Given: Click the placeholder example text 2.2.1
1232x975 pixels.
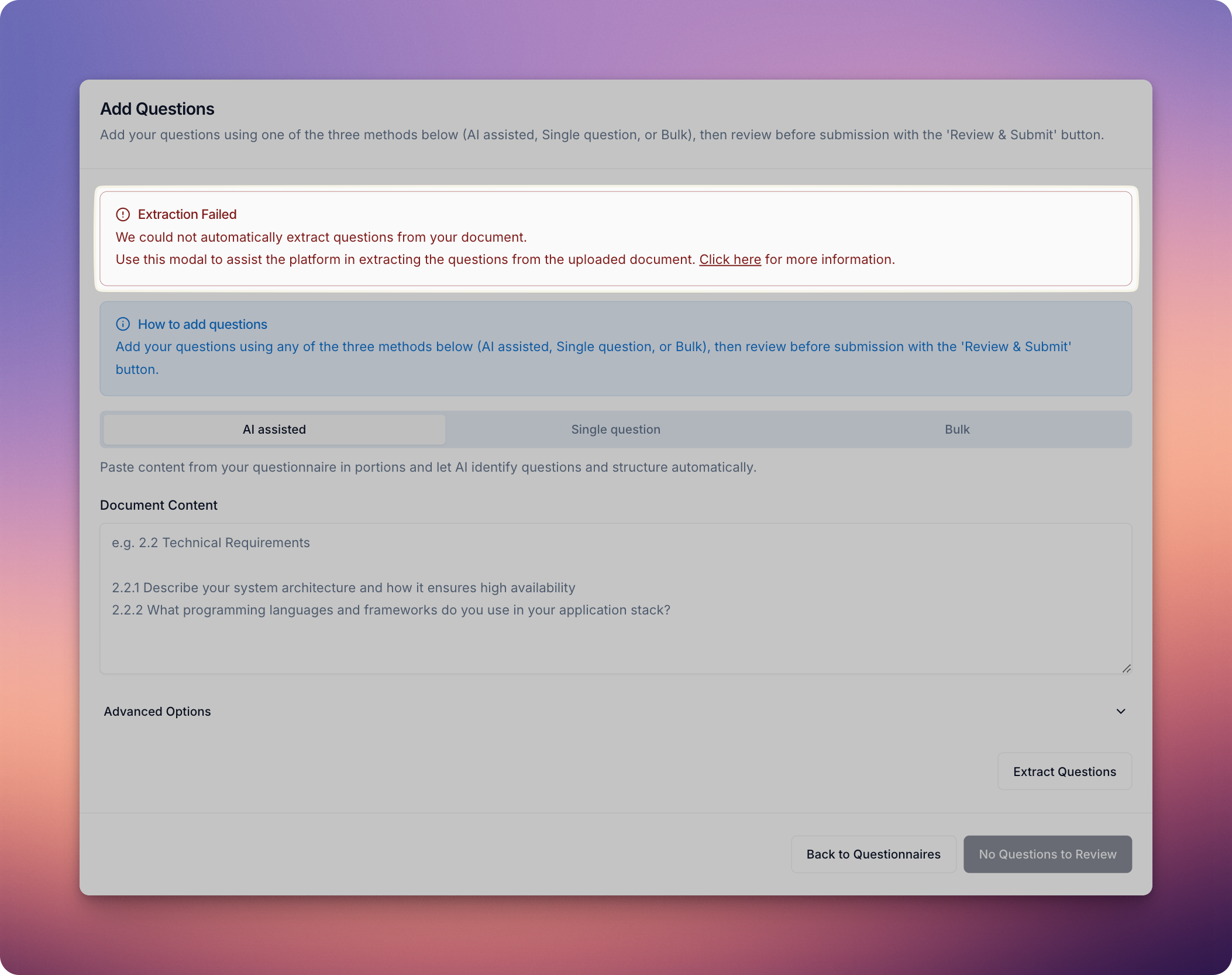Looking at the screenshot, I should click(x=344, y=588).
